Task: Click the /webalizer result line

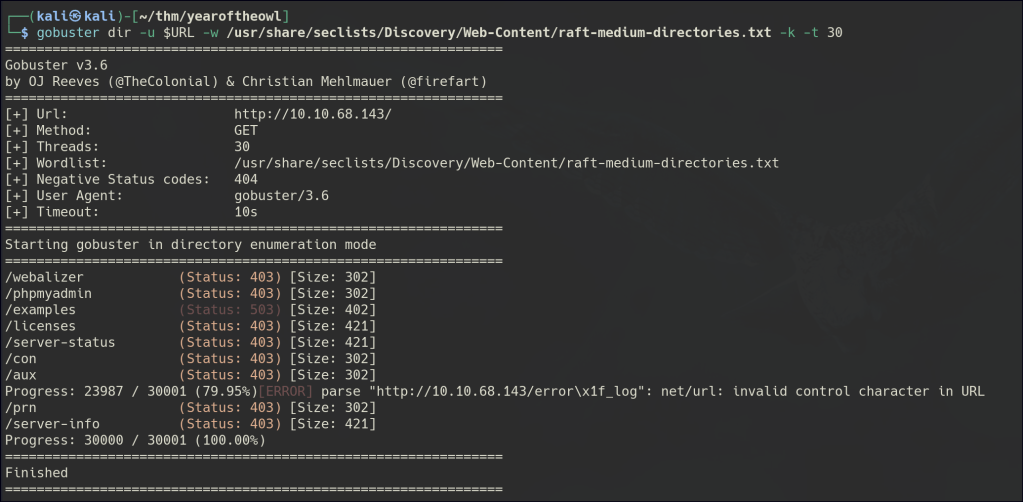Action: (x=45, y=277)
